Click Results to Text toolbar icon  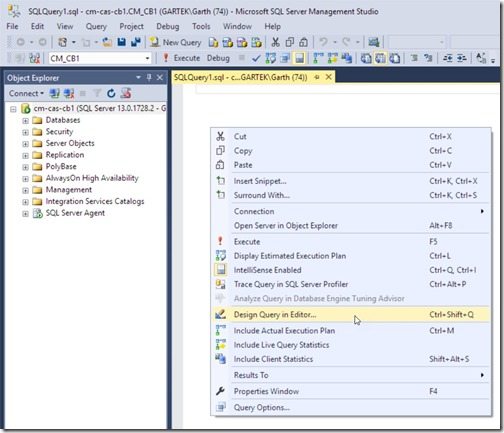(x=366, y=58)
